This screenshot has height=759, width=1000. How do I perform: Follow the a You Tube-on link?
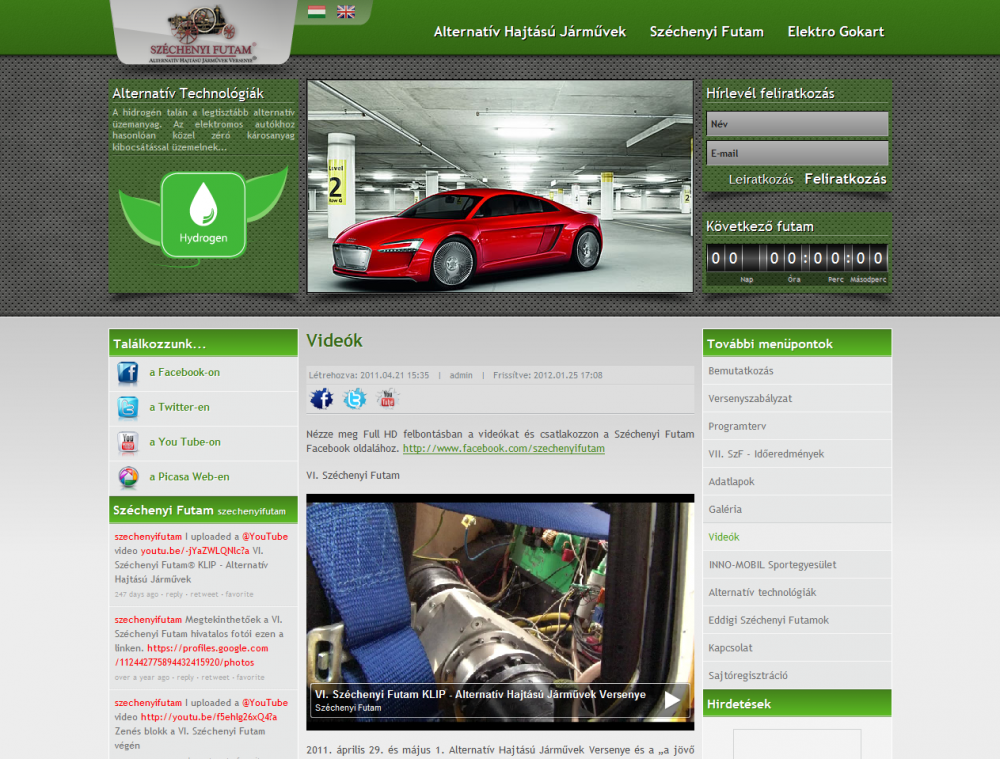click(x=185, y=442)
